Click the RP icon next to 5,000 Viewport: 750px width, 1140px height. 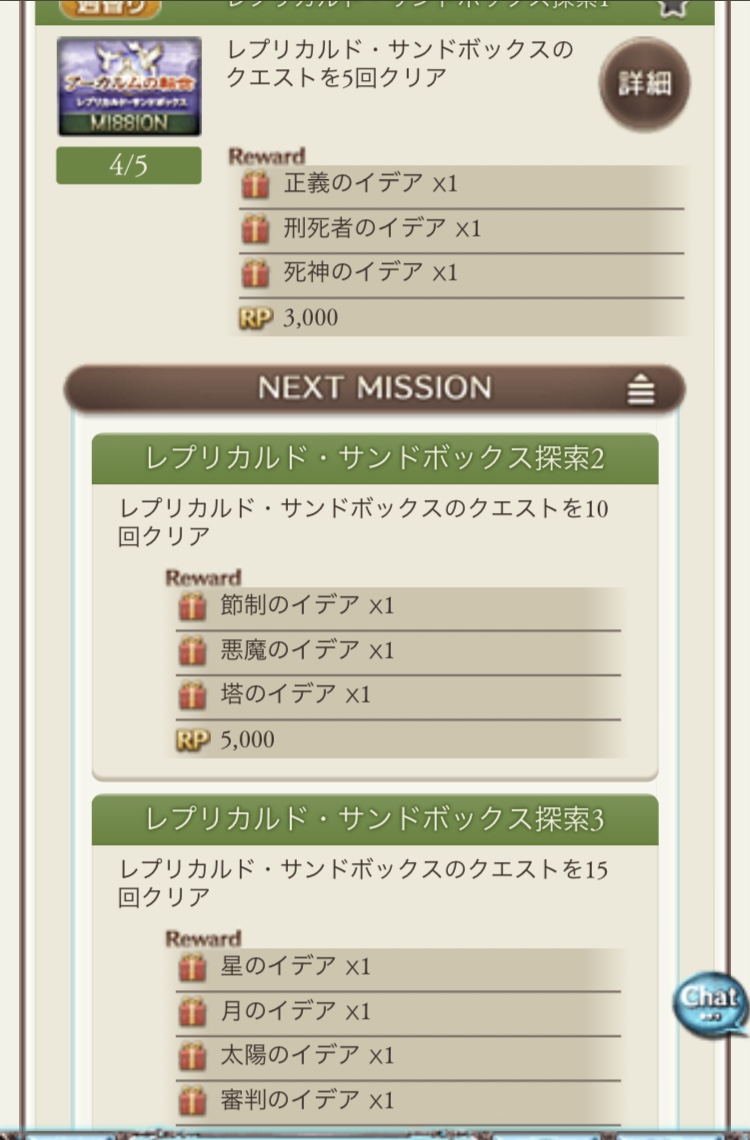point(193,740)
